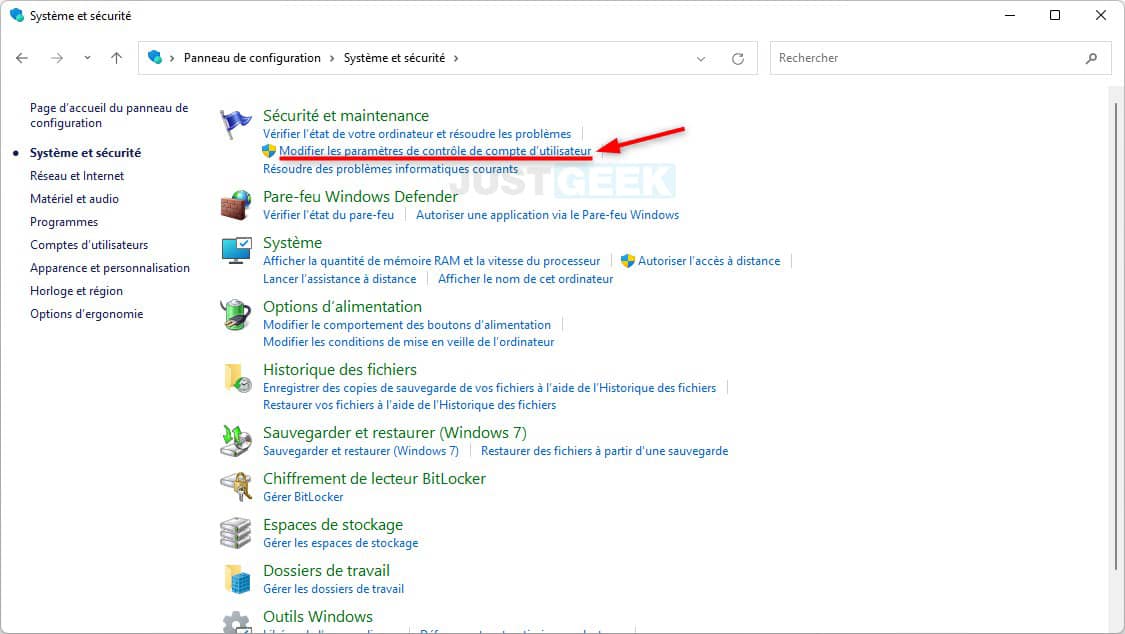Select Programmes in sidebar
The image size is (1125, 634).
64,222
